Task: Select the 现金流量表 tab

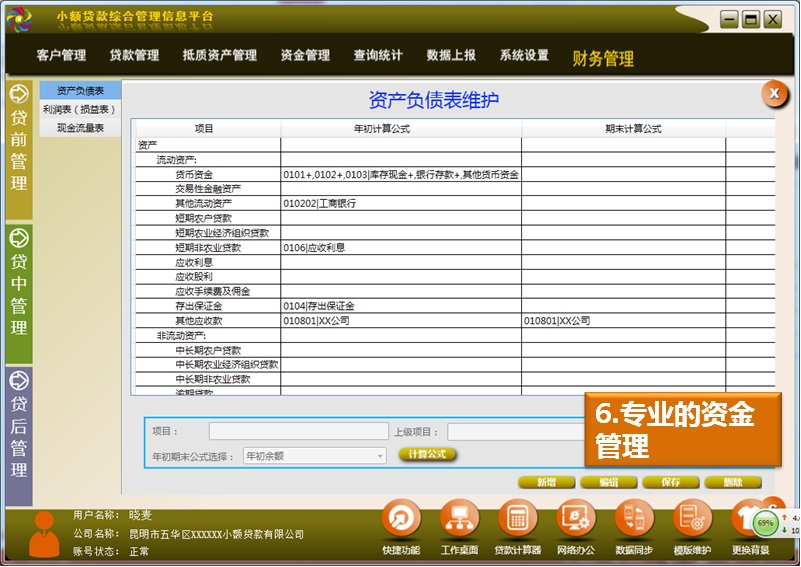Action: 80,128
